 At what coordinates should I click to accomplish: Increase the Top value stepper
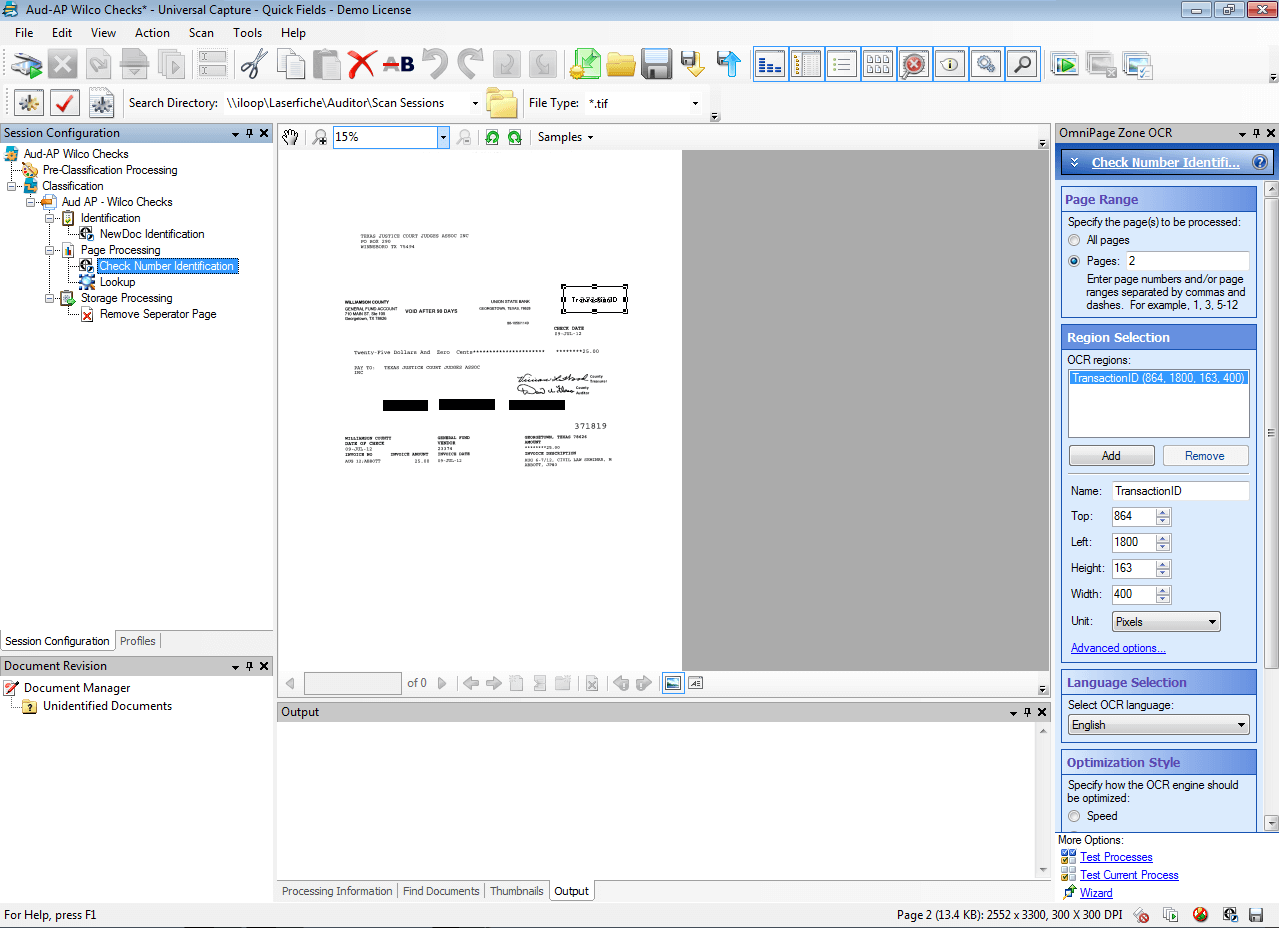click(1163, 512)
